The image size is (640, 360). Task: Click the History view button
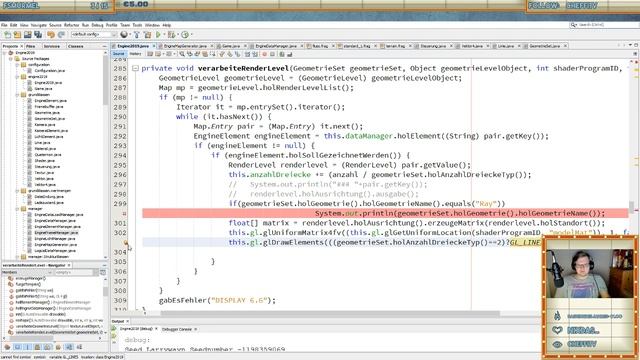pyautogui.click(x=135, y=54)
